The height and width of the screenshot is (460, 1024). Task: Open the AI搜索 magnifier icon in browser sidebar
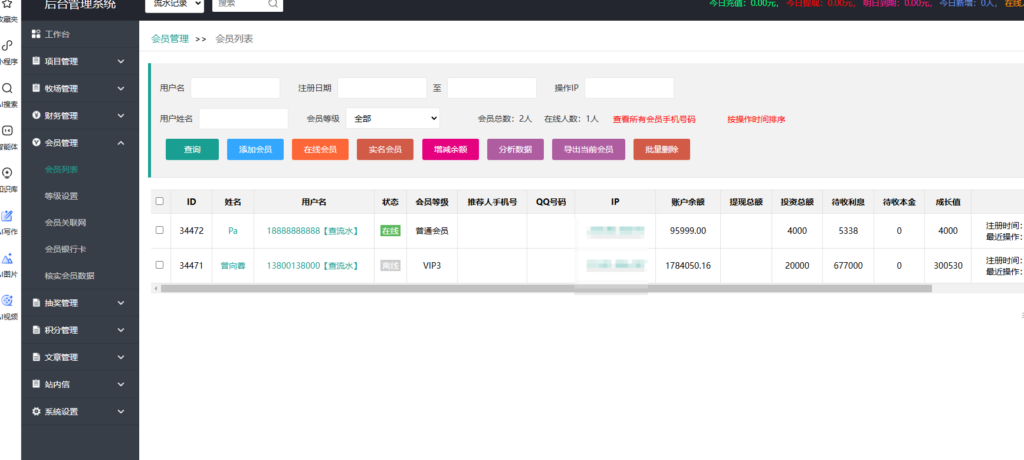[x=8, y=88]
